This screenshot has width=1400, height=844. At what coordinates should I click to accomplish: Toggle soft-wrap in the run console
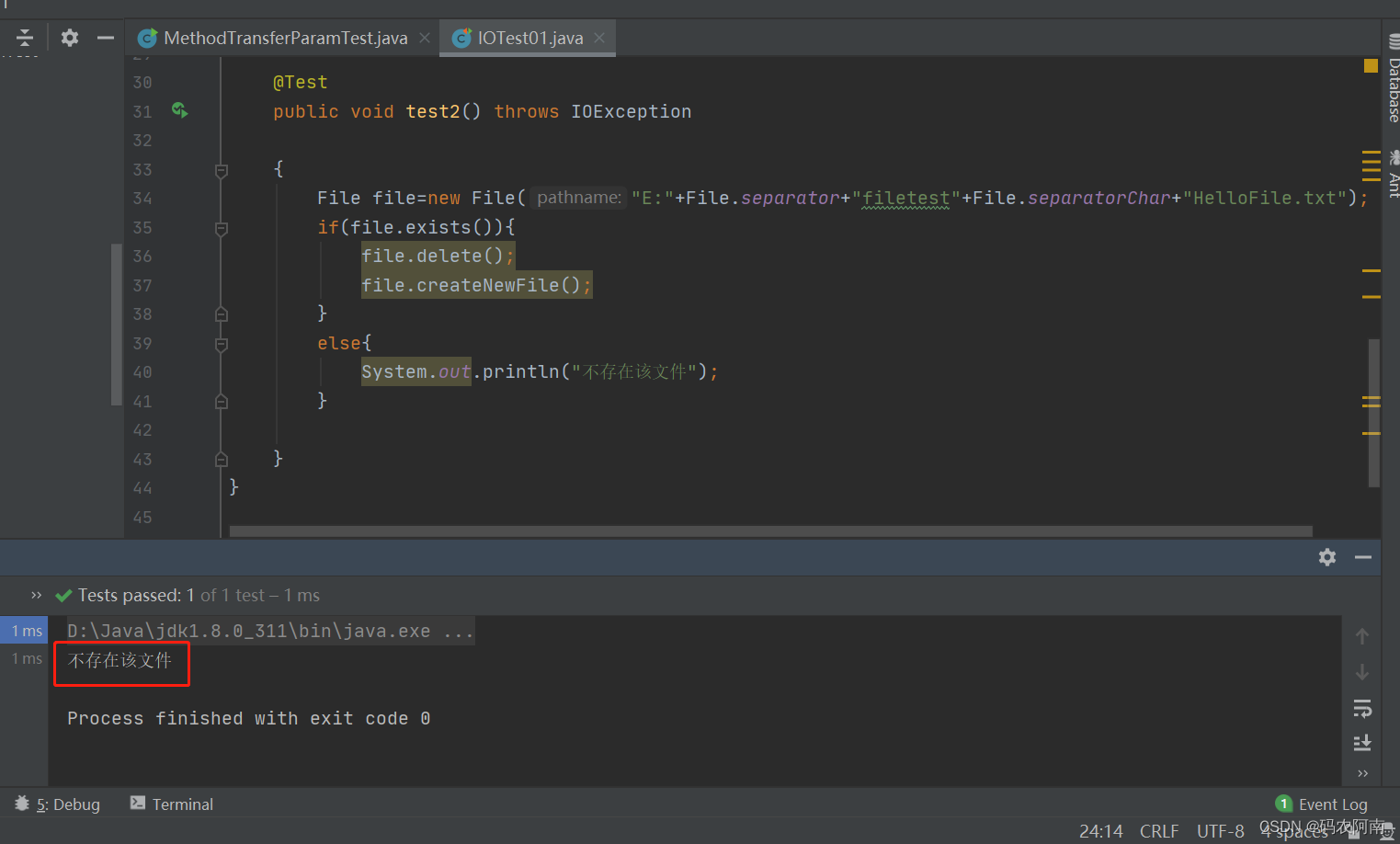pos(1362,708)
